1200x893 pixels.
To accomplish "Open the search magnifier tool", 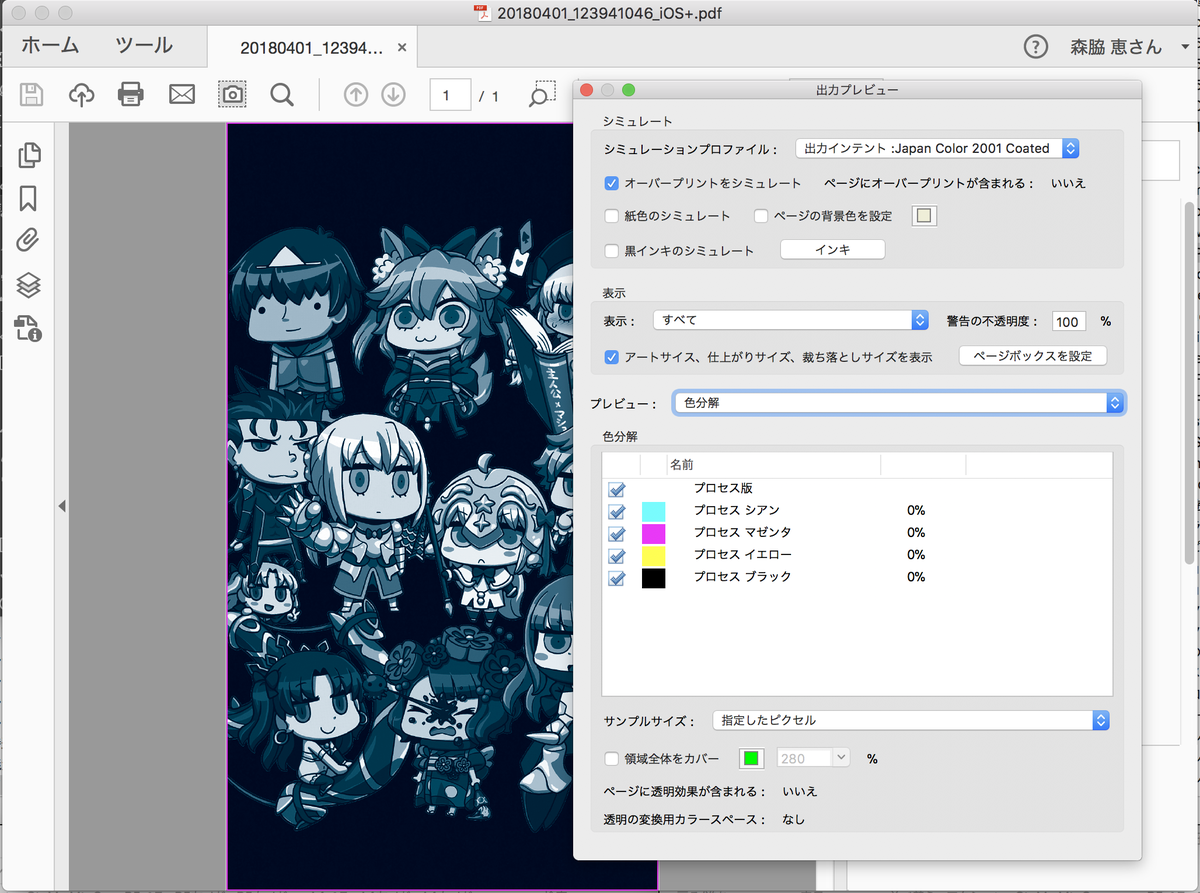I will pyautogui.click(x=282, y=95).
